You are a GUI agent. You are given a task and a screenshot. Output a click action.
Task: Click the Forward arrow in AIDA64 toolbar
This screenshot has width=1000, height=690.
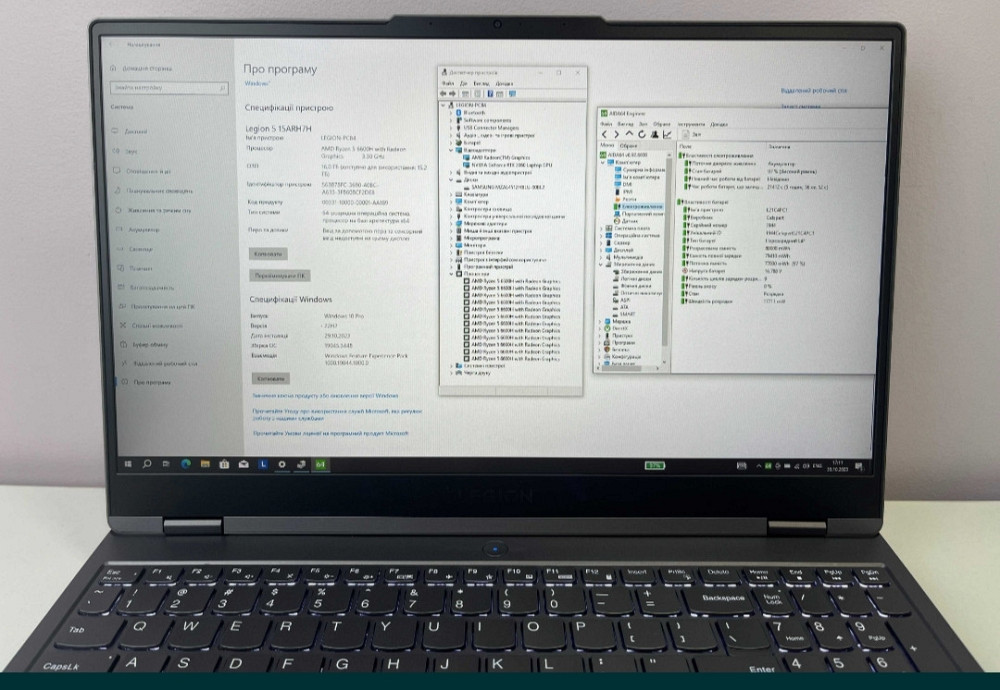615,133
